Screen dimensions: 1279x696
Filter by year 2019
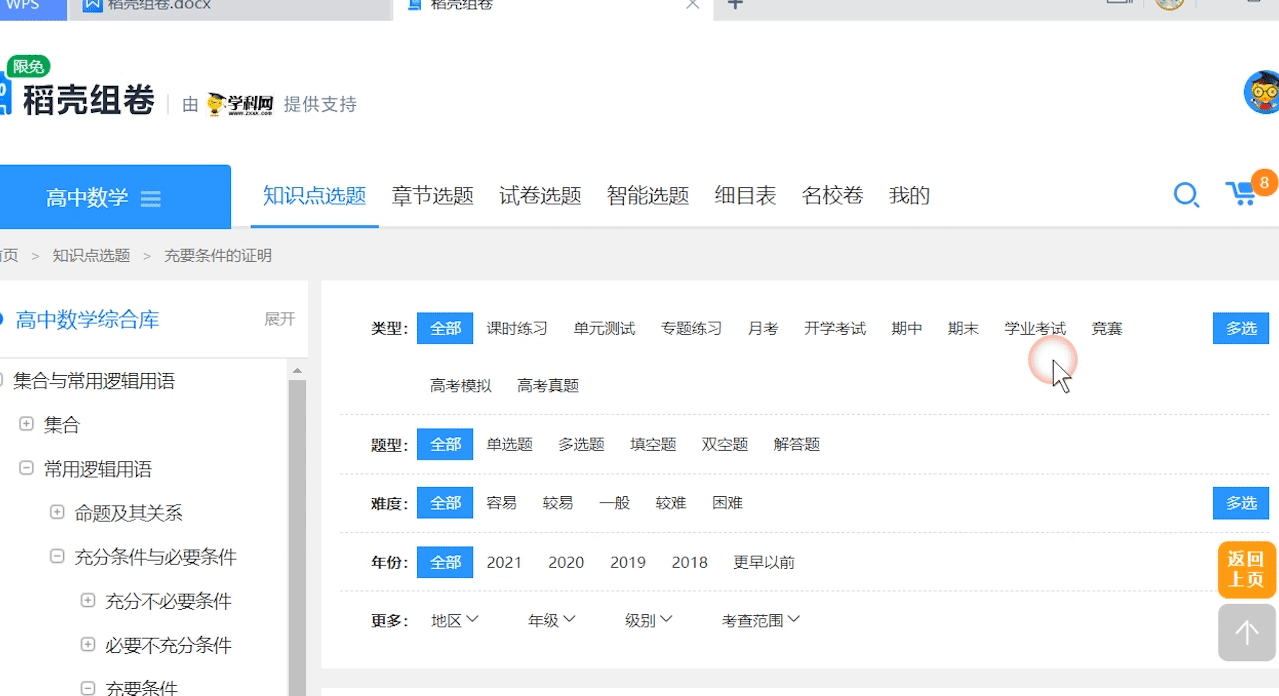click(x=628, y=562)
